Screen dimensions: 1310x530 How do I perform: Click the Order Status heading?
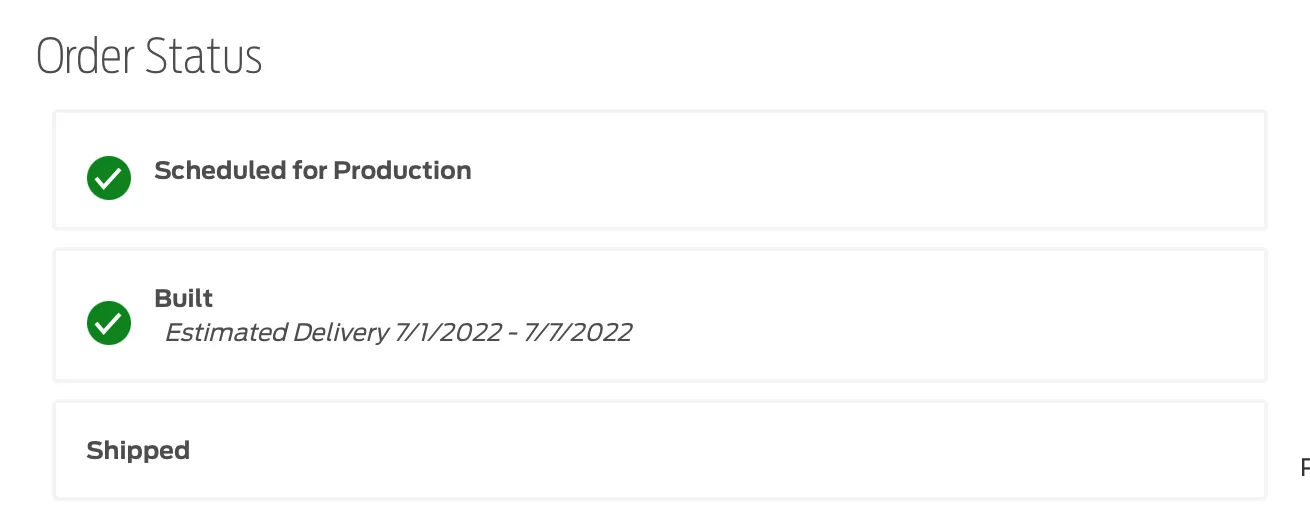coord(149,57)
